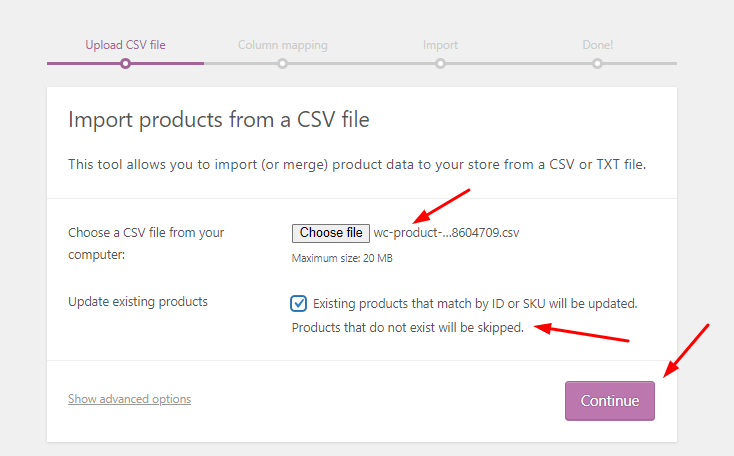Click the Done! step progress circle
The height and width of the screenshot is (456, 734).
[597, 64]
